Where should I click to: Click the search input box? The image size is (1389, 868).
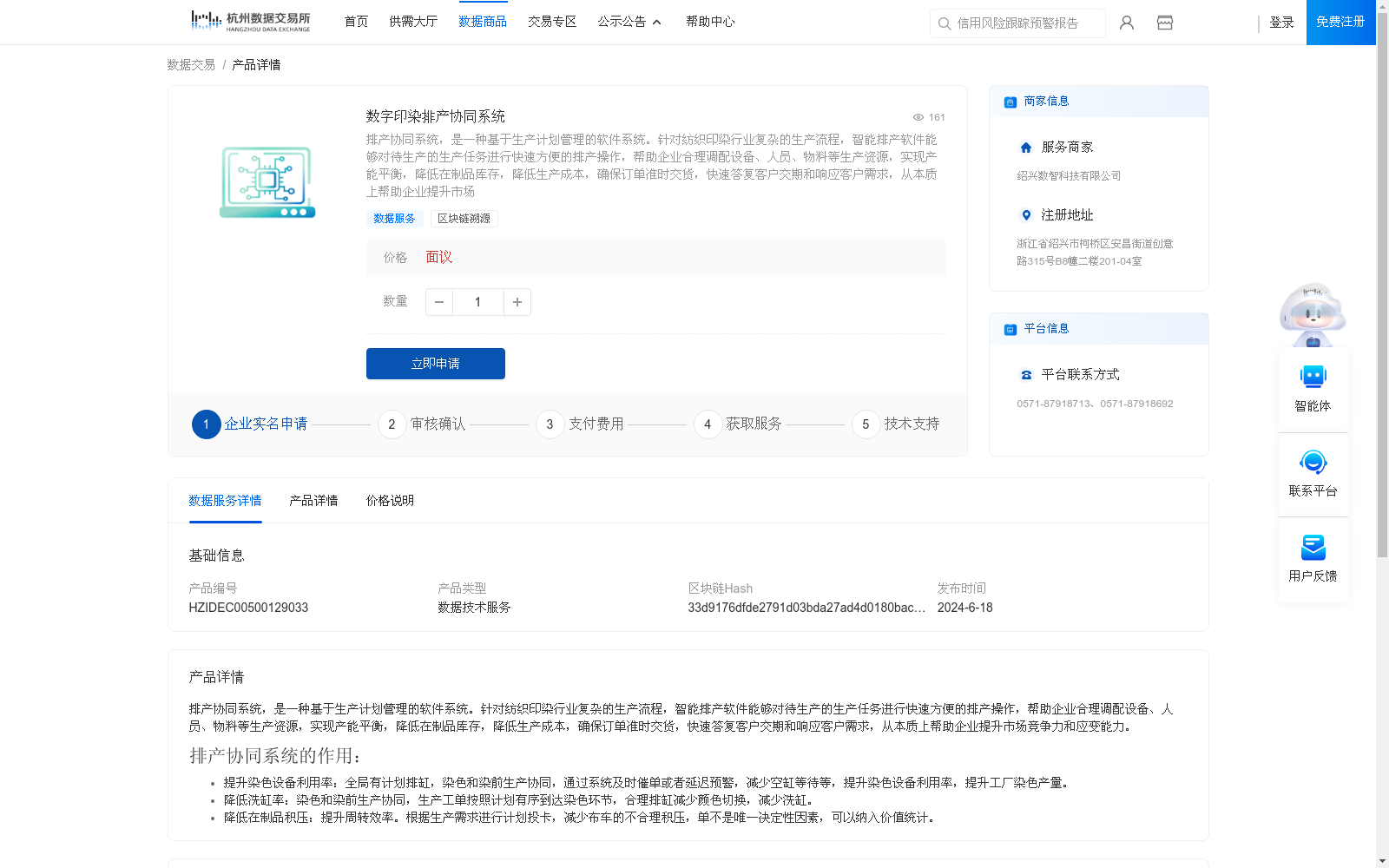click(1017, 23)
